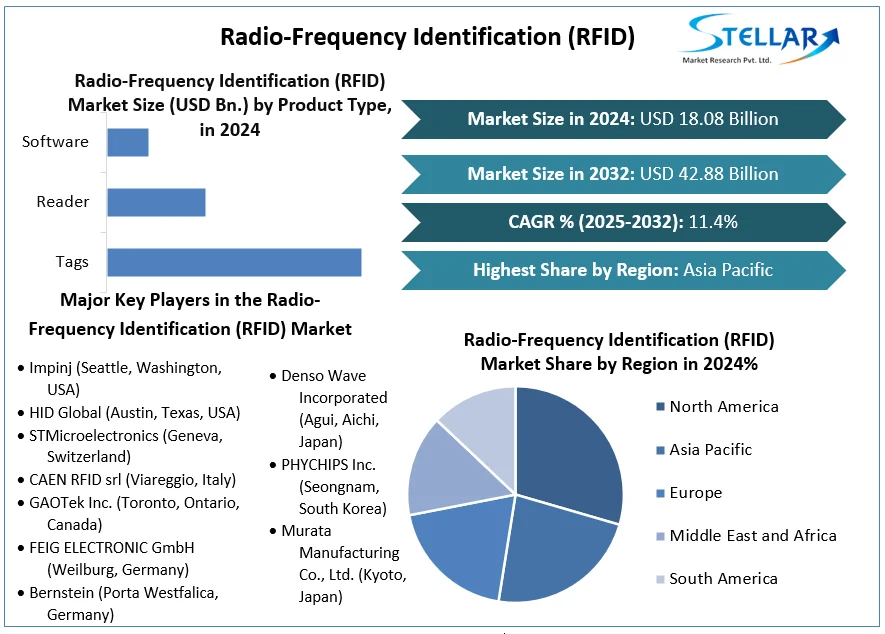
Task: Click the Middle East and Africa legend square
Action: [660, 536]
